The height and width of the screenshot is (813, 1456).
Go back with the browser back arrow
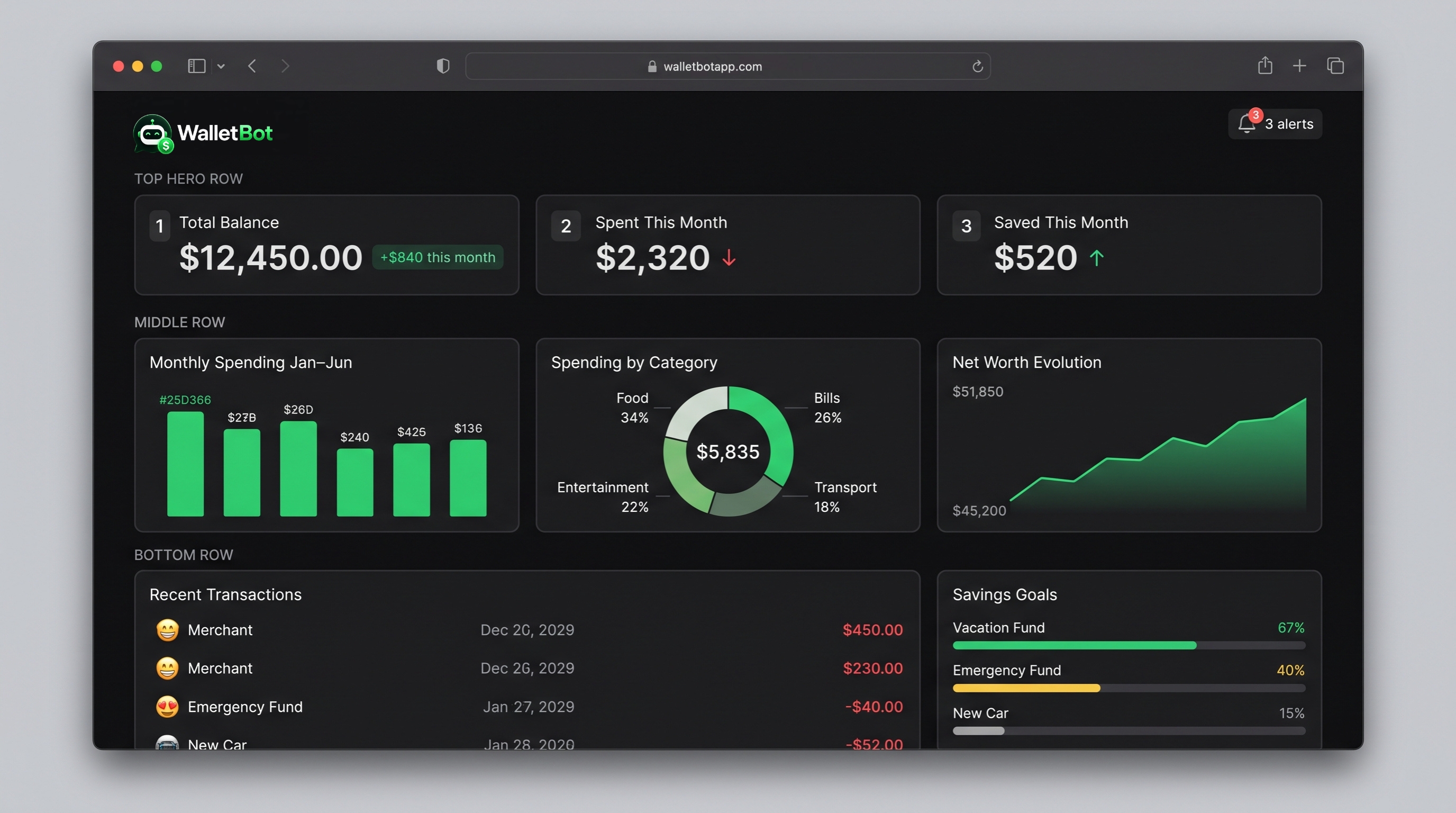tap(252, 66)
